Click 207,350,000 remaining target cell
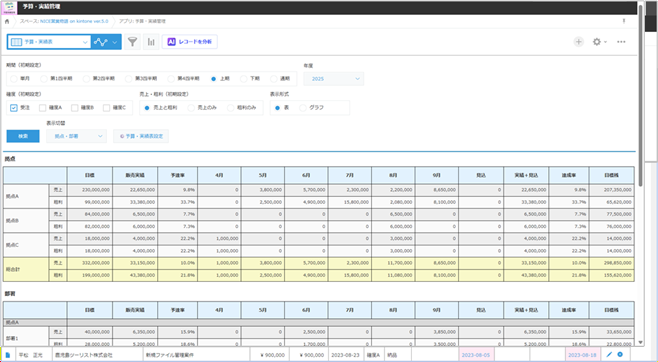658x362 pixels. (x=611, y=190)
